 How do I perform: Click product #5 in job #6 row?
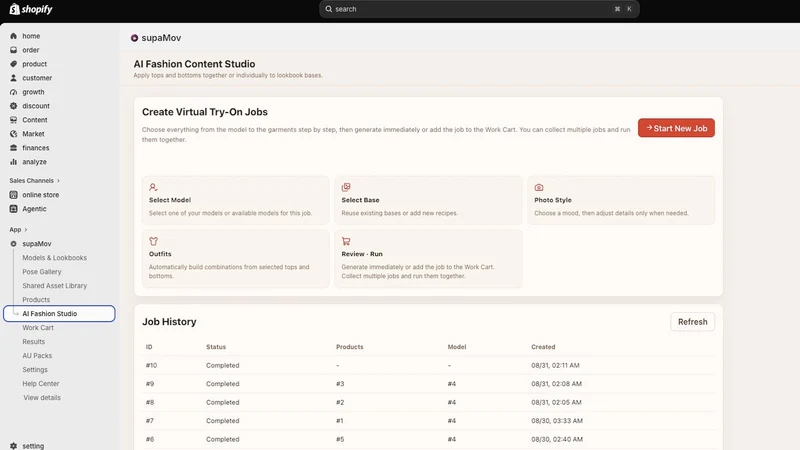(x=340, y=439)
